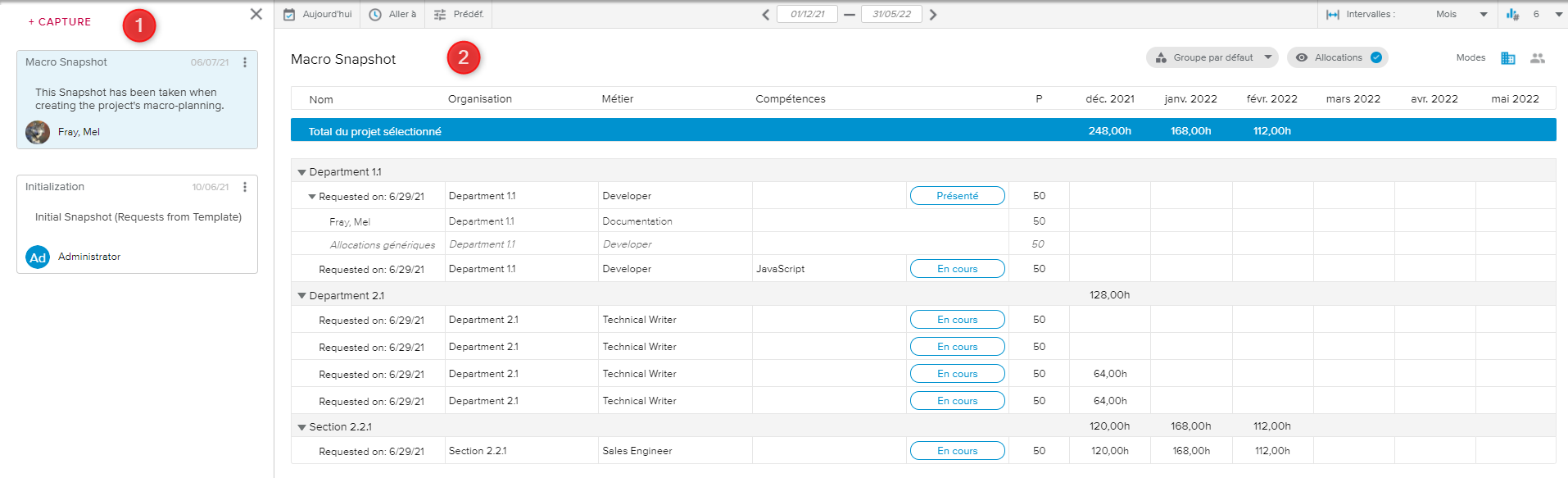Viewport: 1568px width, 478px height.
Task: Open the Prédéf. filter sliders icon
Action: click(x=440, y=15)
